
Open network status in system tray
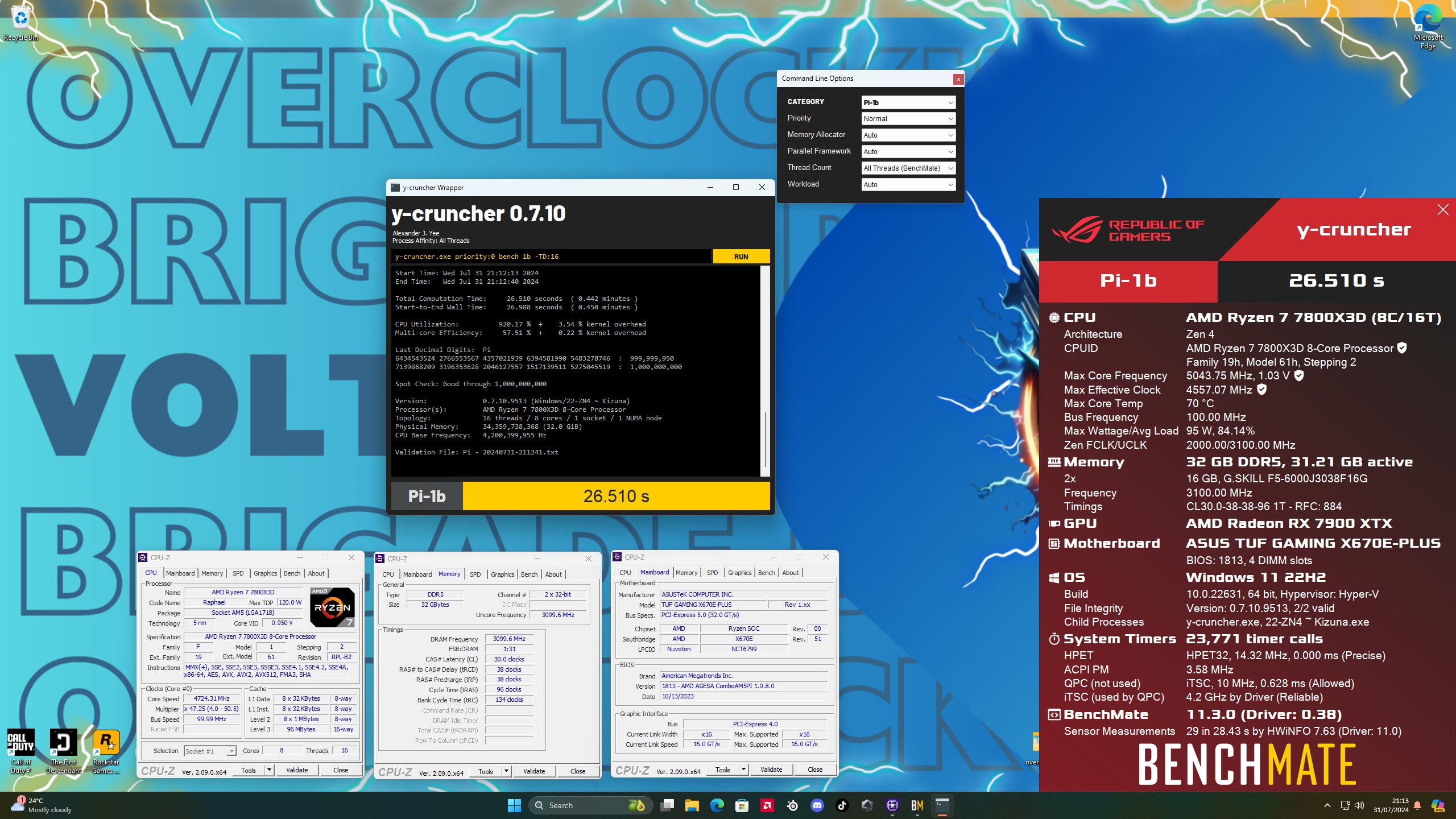click(x=1345, y=805)
